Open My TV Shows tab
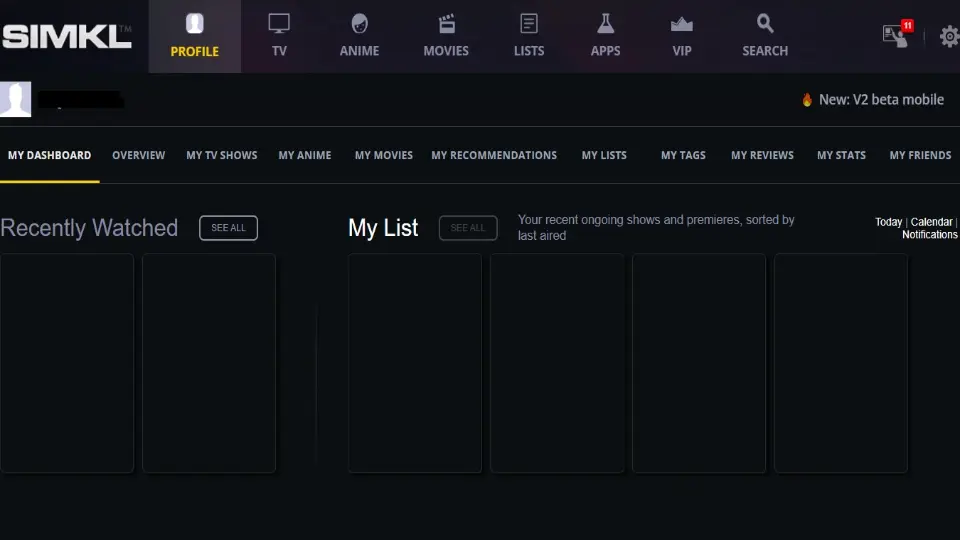This screenshot has width=960, height=540. (x=222, y=156)
